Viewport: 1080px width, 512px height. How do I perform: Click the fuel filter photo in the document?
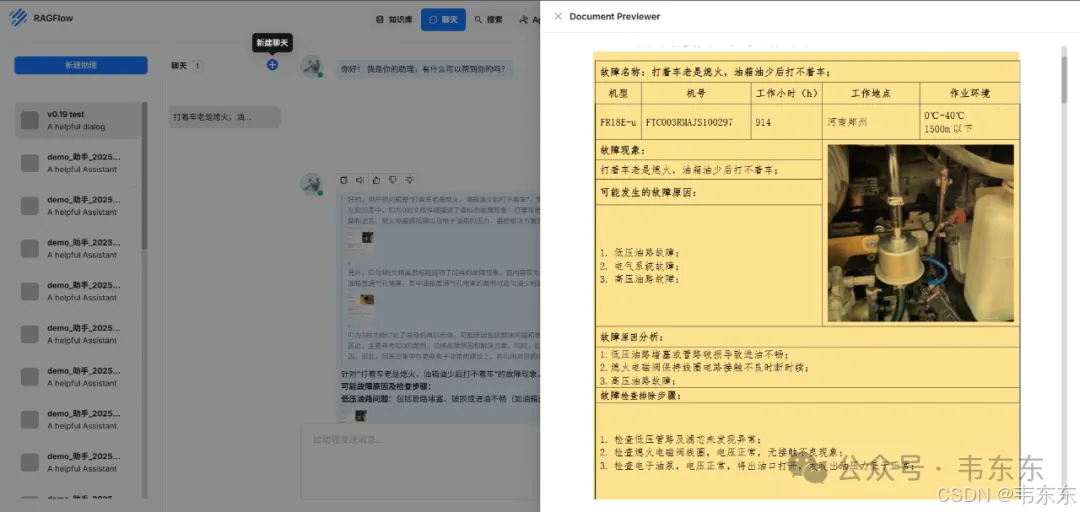point(920,233)
